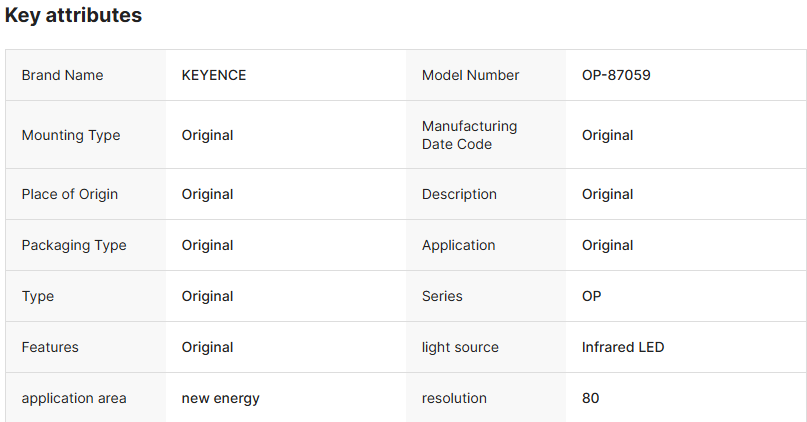The height and width of the screenshot is (422, 807).
Task: Click the "Packaging Type" label
Action: pos(74,245)
